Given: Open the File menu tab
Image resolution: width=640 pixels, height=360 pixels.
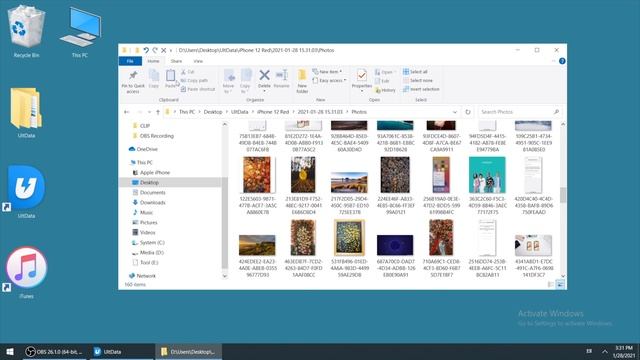Looking at the screenshot, I should click(x=130, y=61).
